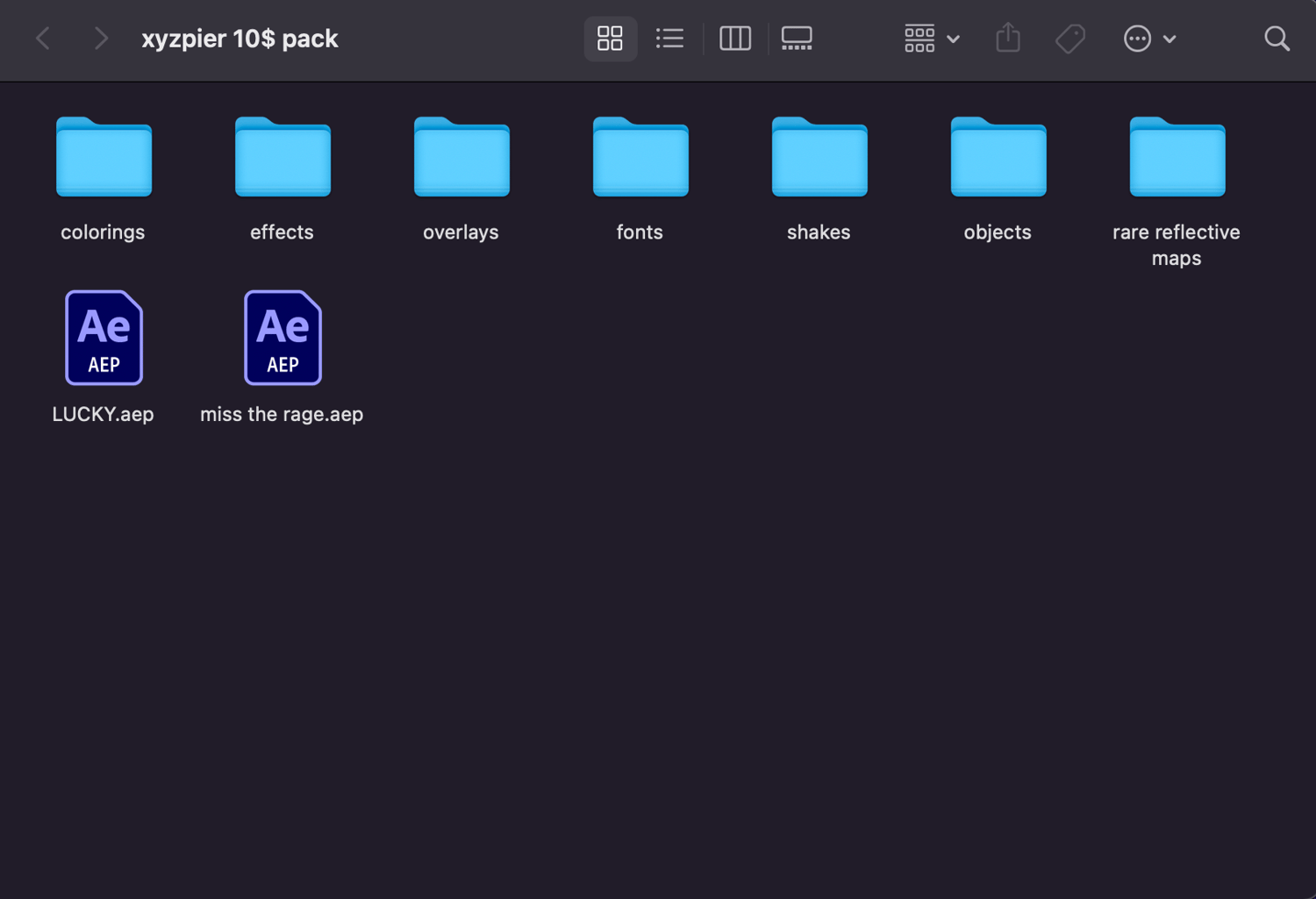Click the fonts folder icon
This screenshot has width=1316, height=899.
point(640,158)
